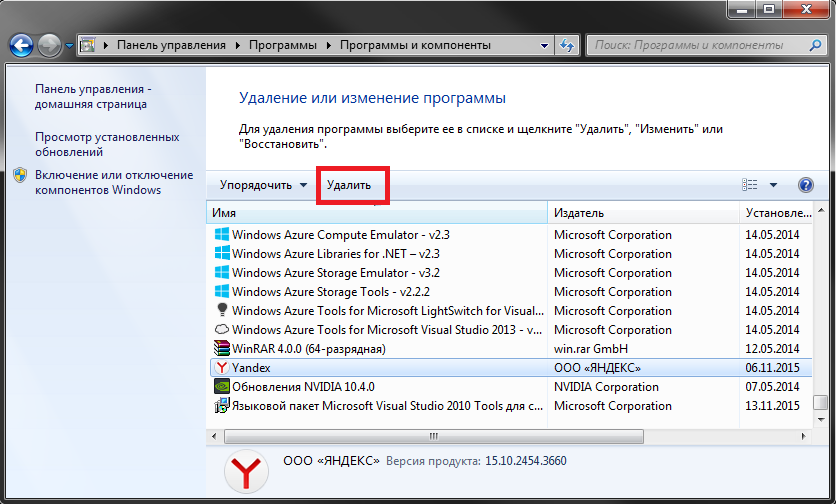Click the greyed Forward arrow button
Image resolution: width=836 pixels, height=504 pixels.
point(50,45)
